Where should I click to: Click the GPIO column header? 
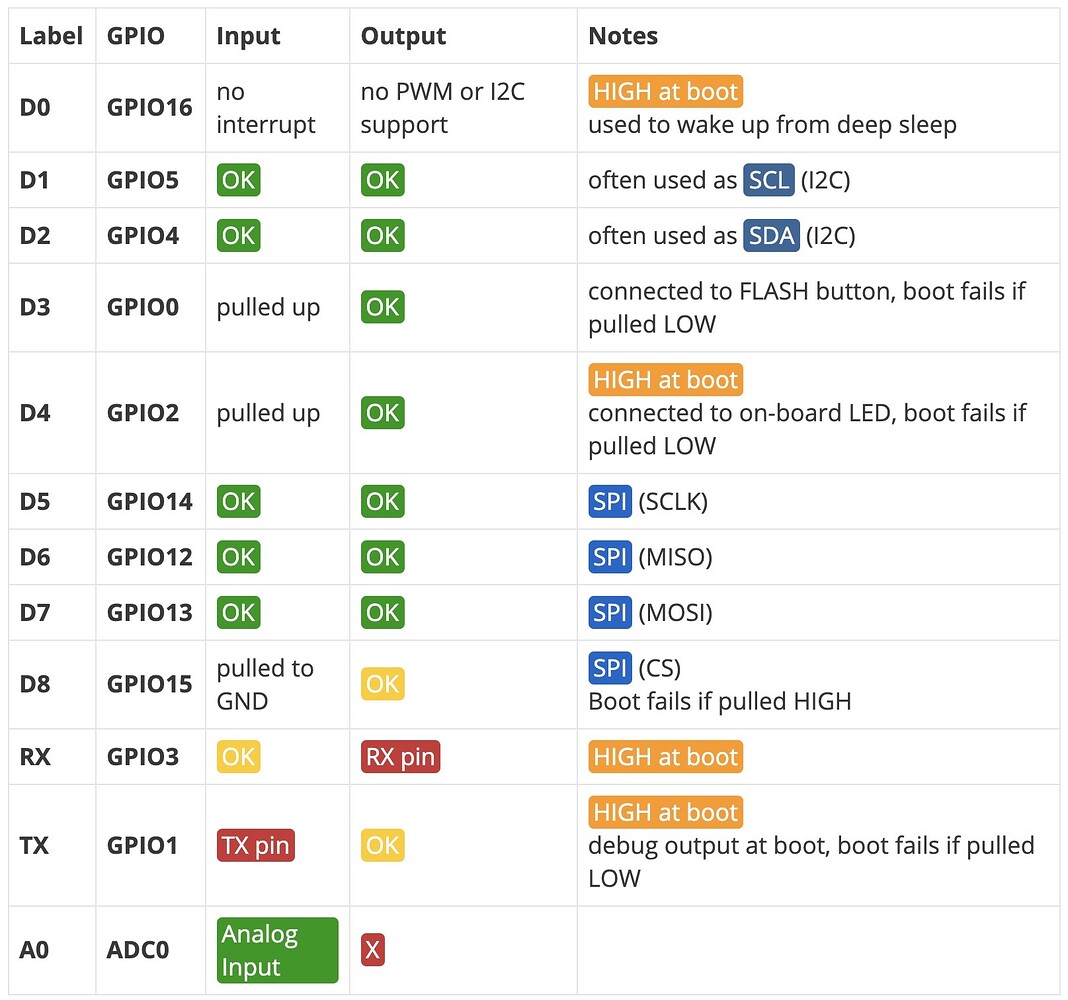[136, 36]
